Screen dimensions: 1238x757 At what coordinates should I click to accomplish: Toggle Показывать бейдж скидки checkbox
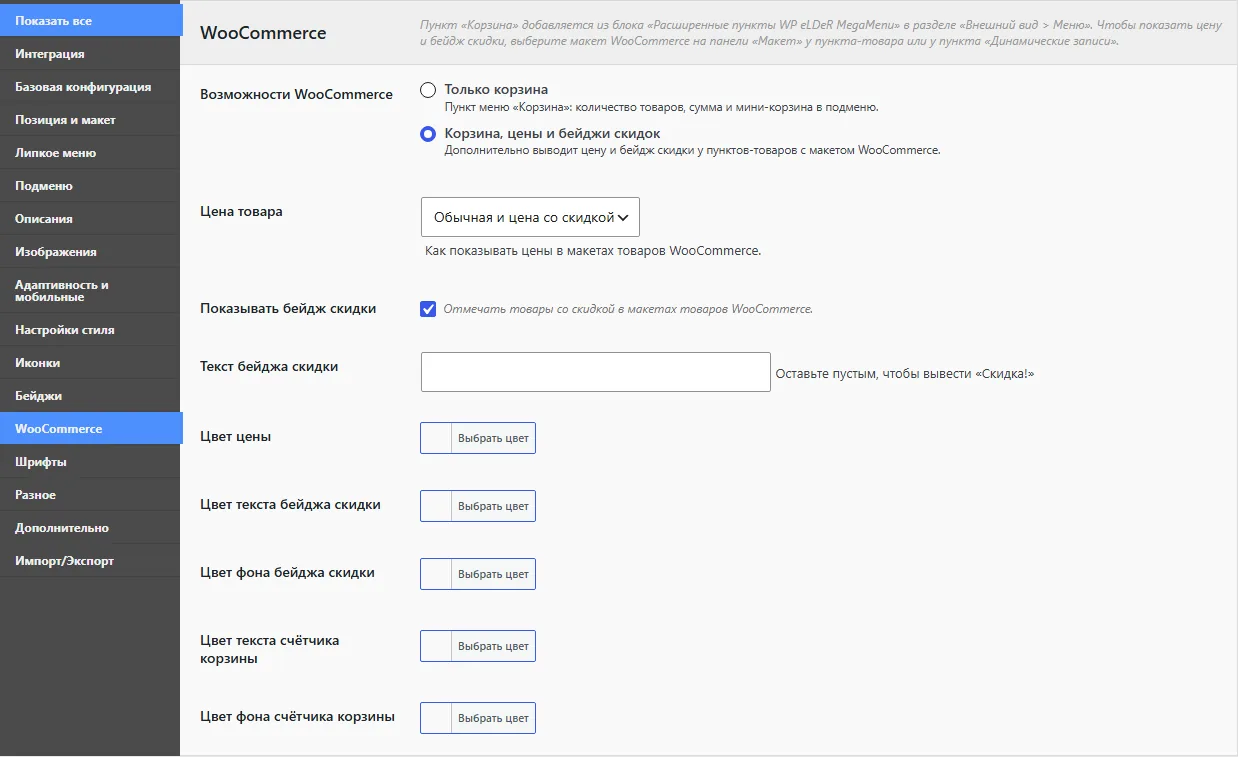point(428,309)
